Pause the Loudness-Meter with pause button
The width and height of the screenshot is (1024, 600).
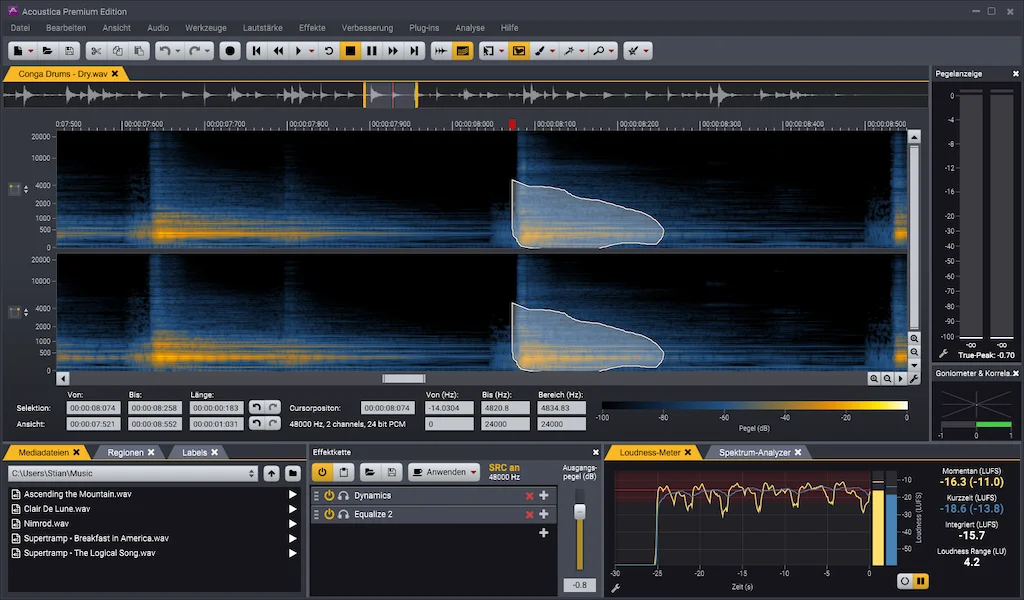(x=921, y=581)
